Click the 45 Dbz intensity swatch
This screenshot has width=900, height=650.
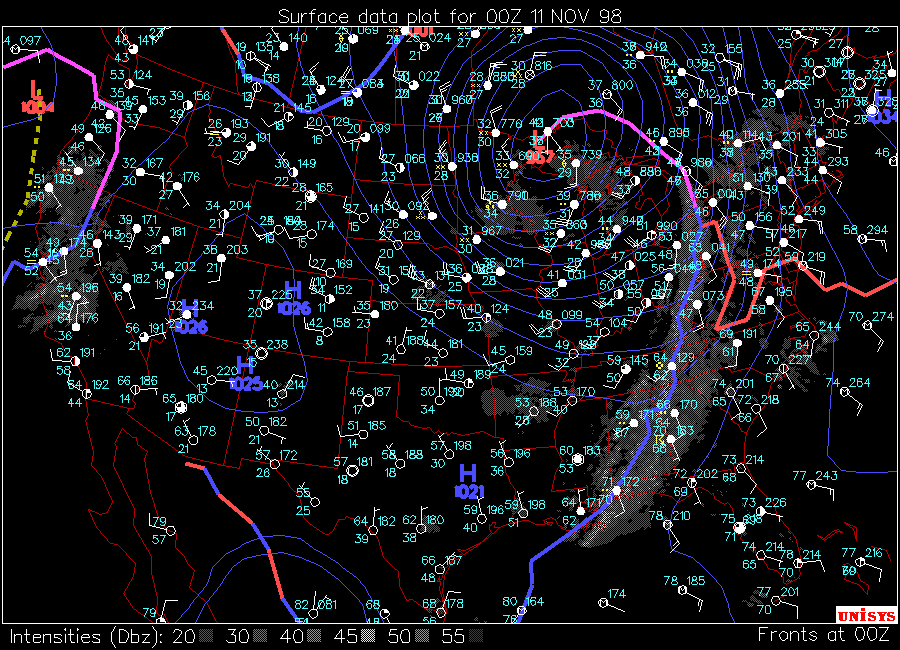coord(369,636)
